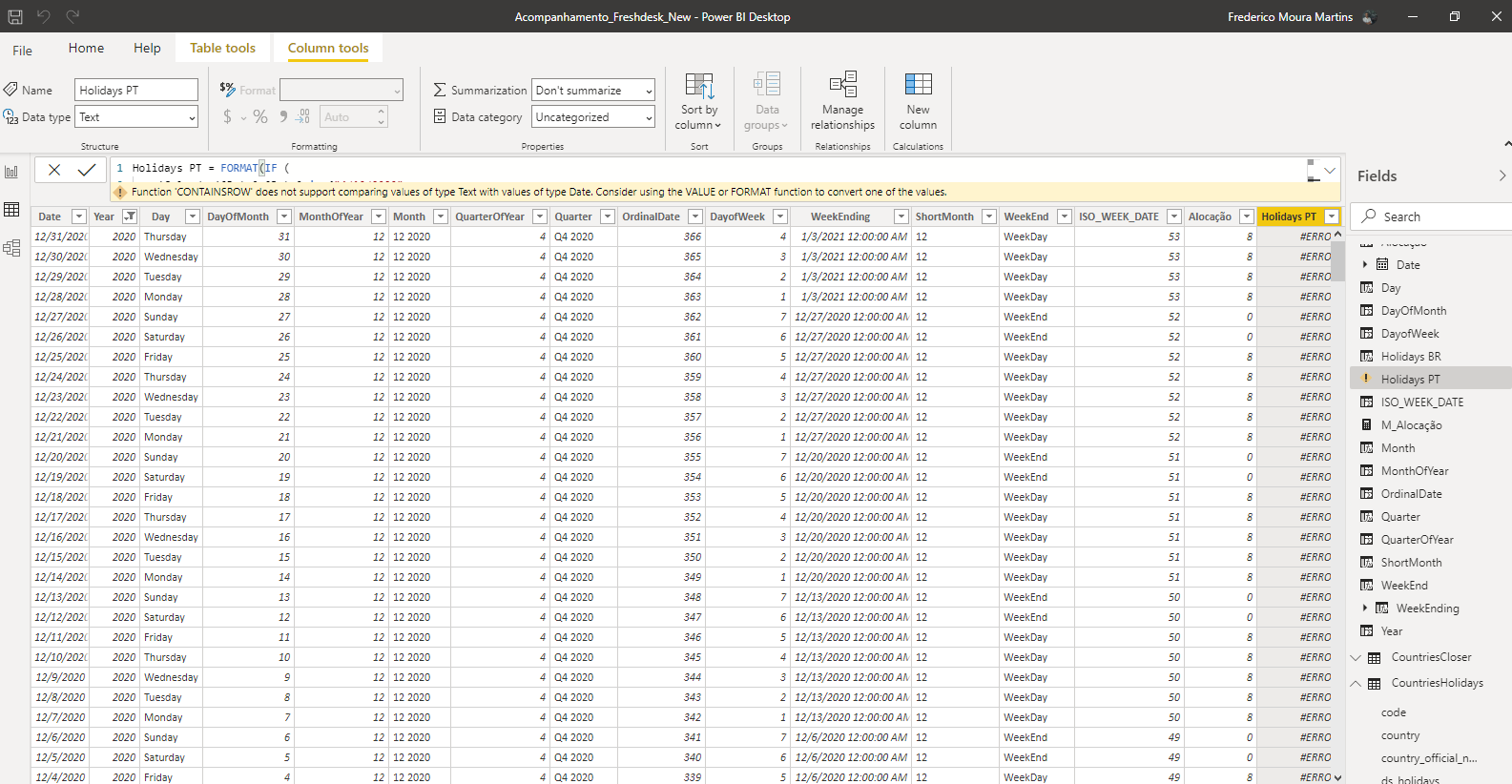Screen dimensions: 1512x784
Task: Click the Redo arrow icon
Action: [73, 16]
